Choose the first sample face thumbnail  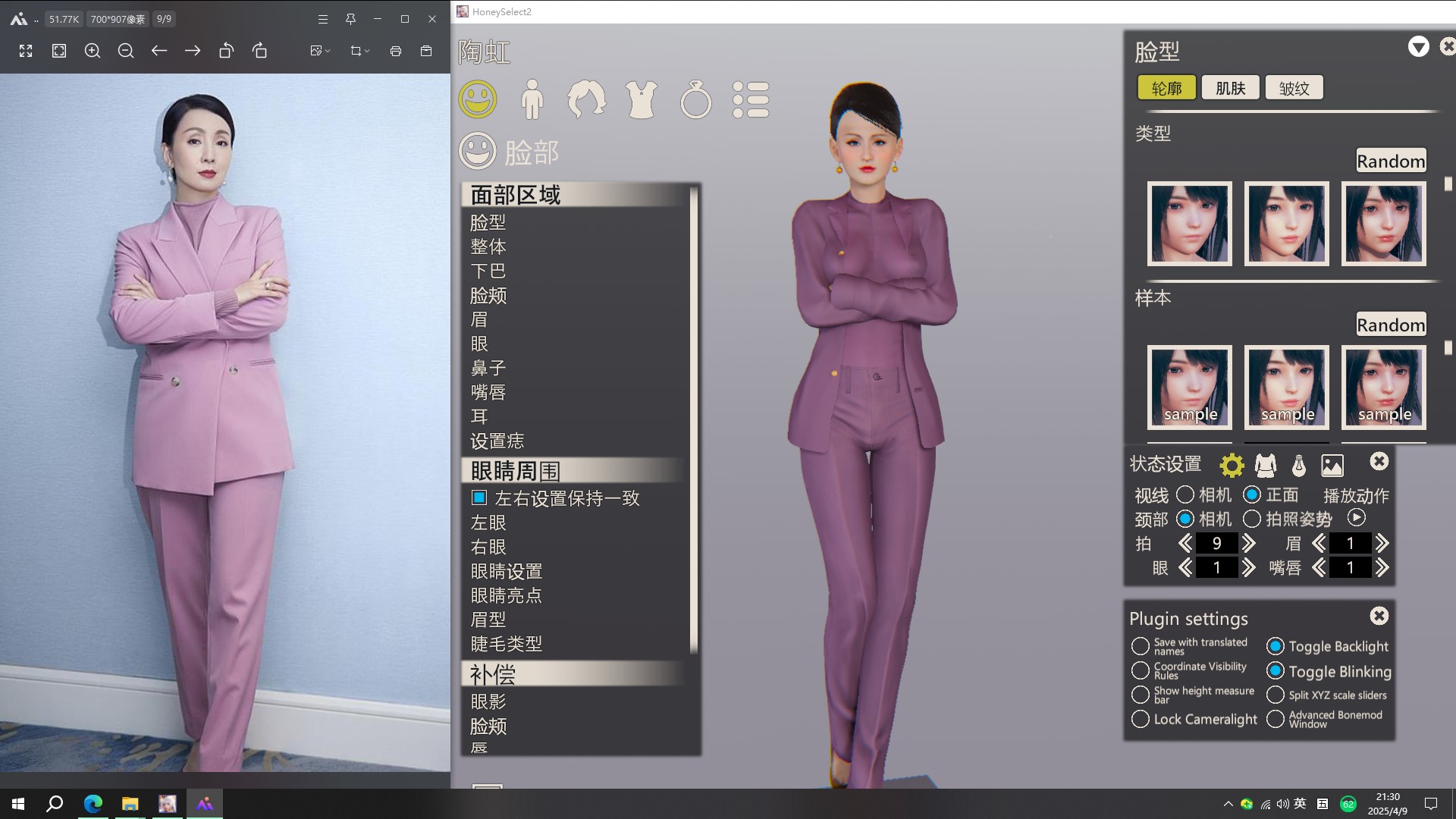click(x=1189, y=388)
